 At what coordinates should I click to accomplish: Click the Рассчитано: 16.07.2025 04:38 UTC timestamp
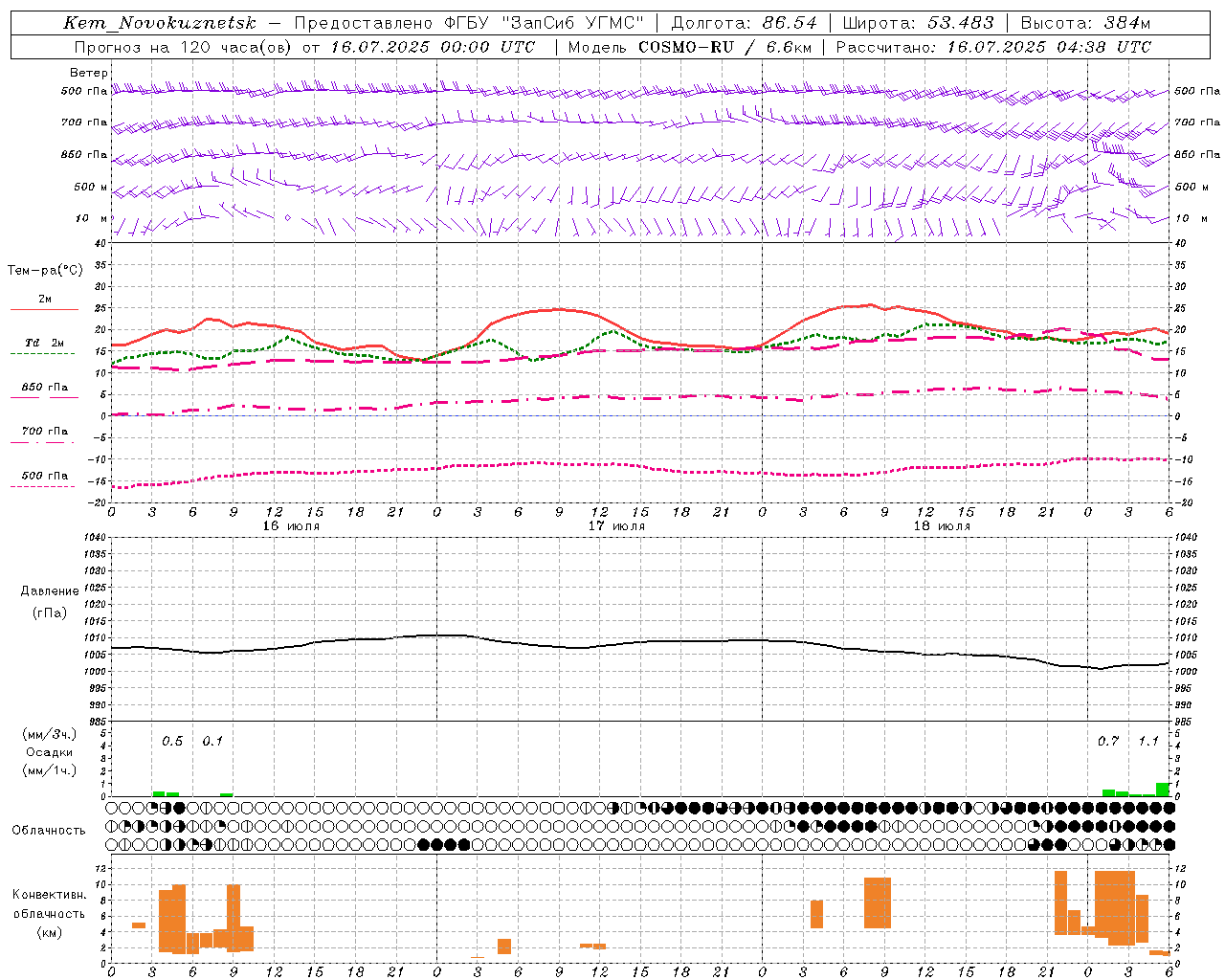tap(993, 47)
